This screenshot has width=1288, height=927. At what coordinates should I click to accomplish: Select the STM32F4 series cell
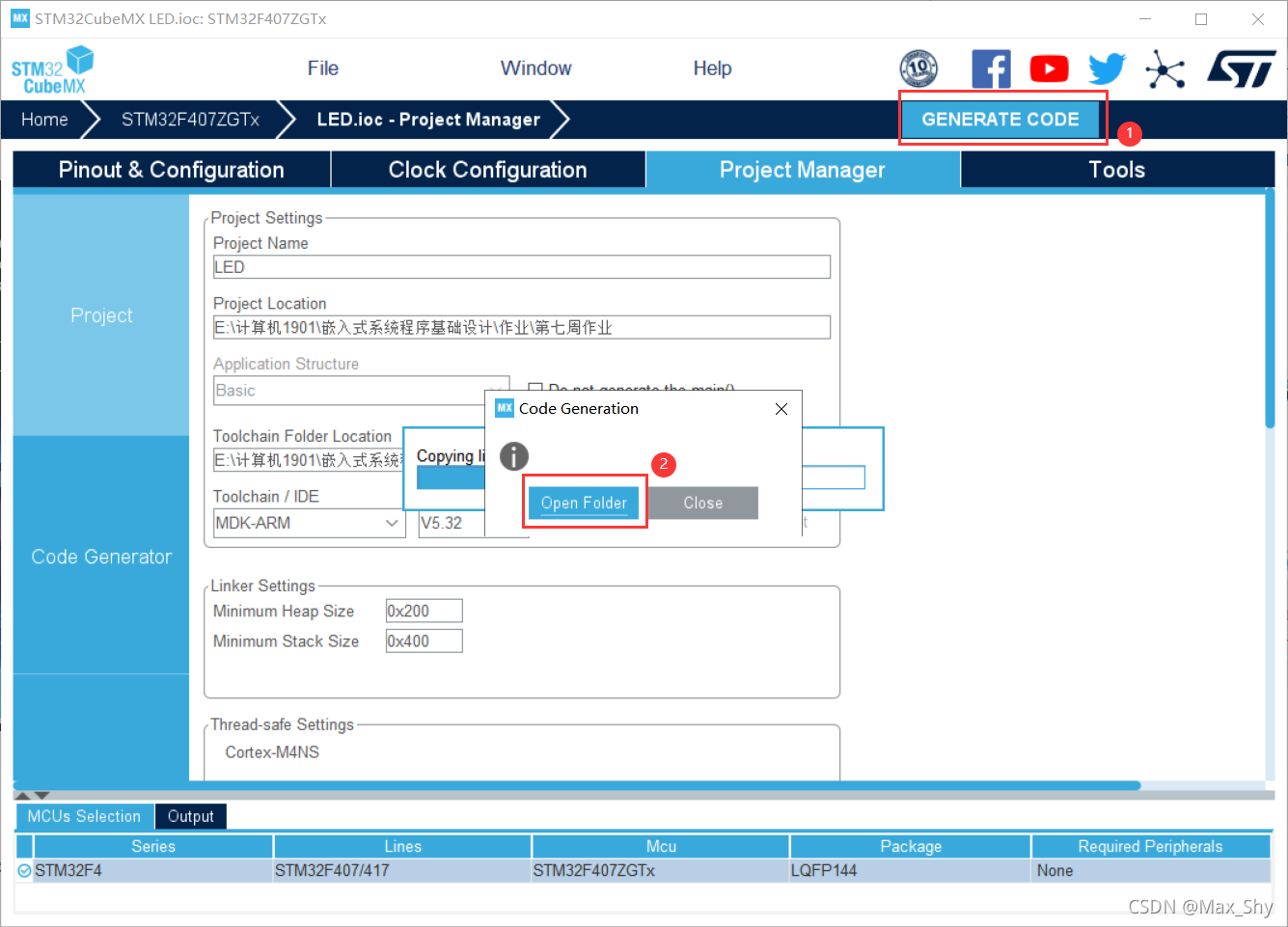pyautogui.click(x=153, y=870)
